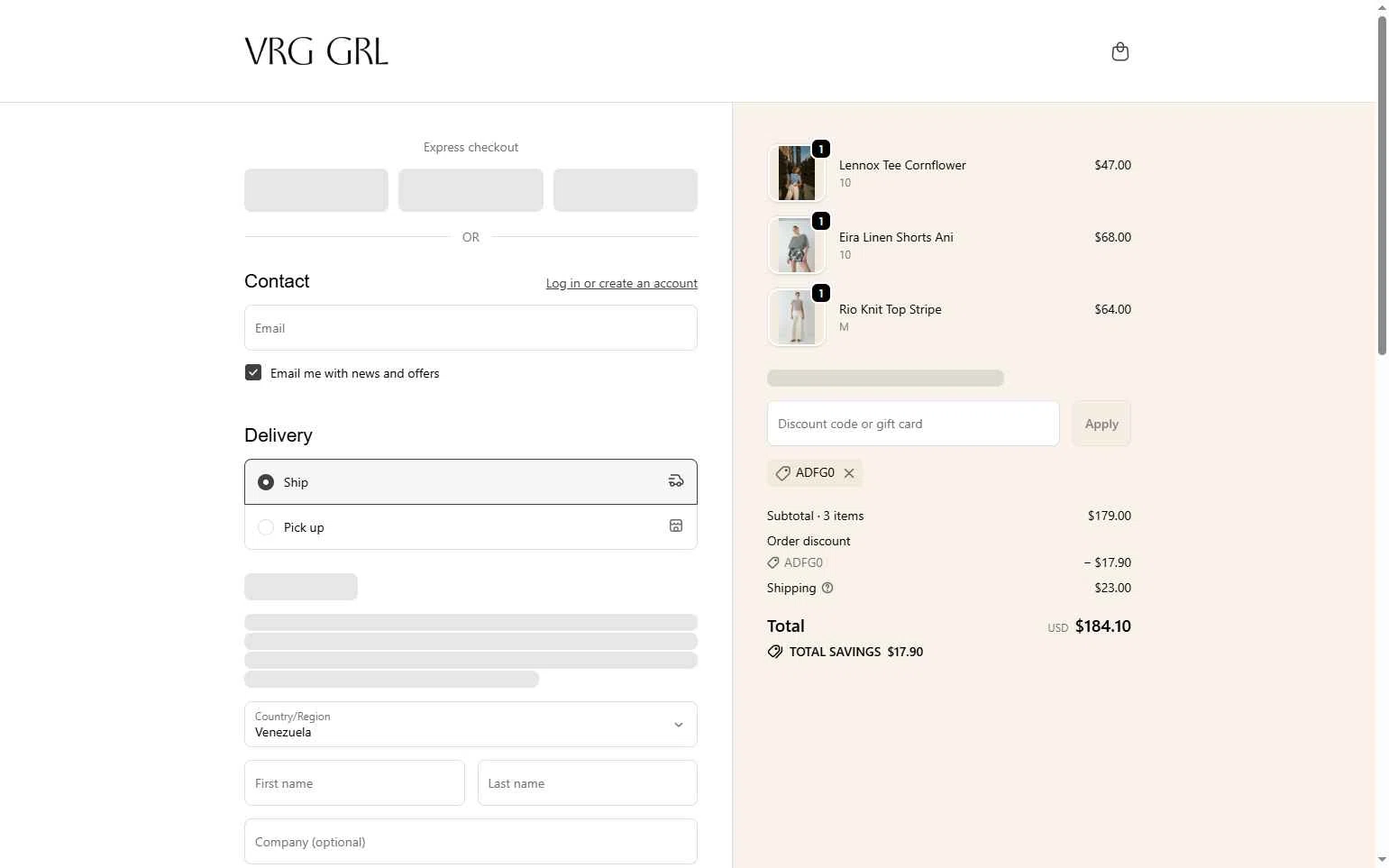Click the $68.00 price
Screen dimensions: 1389x868
pyautogui.click(x=1113, y=237)
